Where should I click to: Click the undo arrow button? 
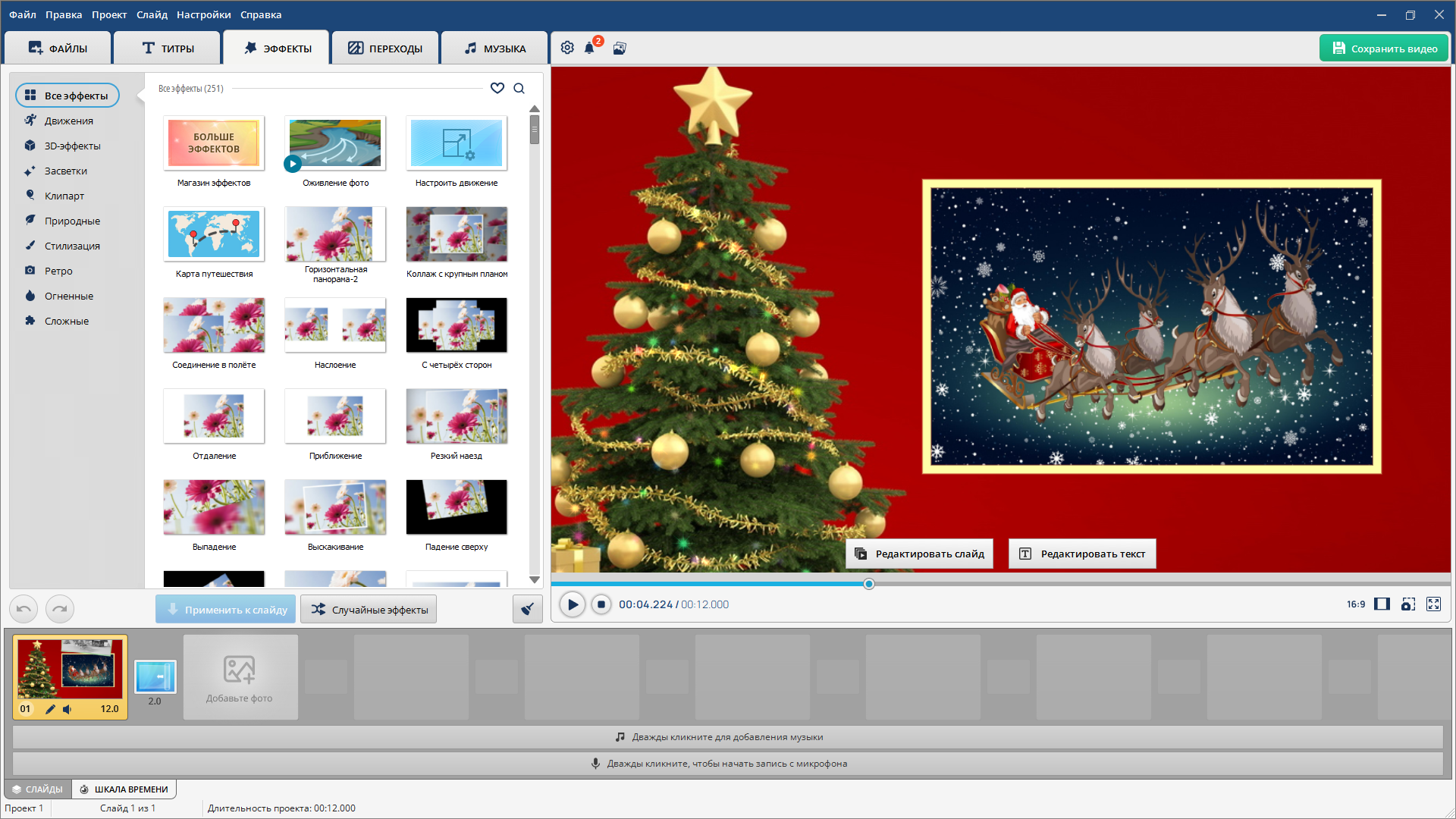click(24, 609)
